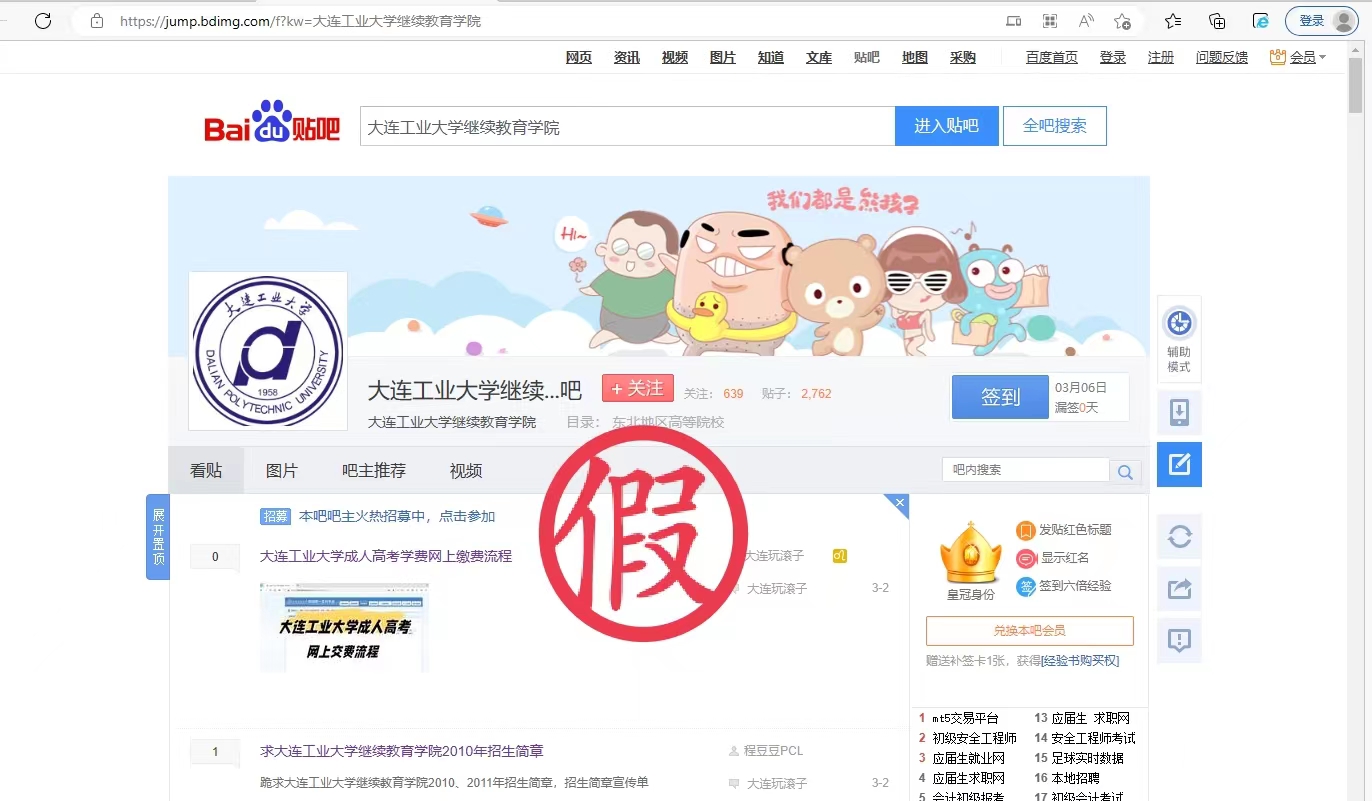Expand the 展开置顶 side tab
Screen dimensions: 1372x801
point(158,536)
